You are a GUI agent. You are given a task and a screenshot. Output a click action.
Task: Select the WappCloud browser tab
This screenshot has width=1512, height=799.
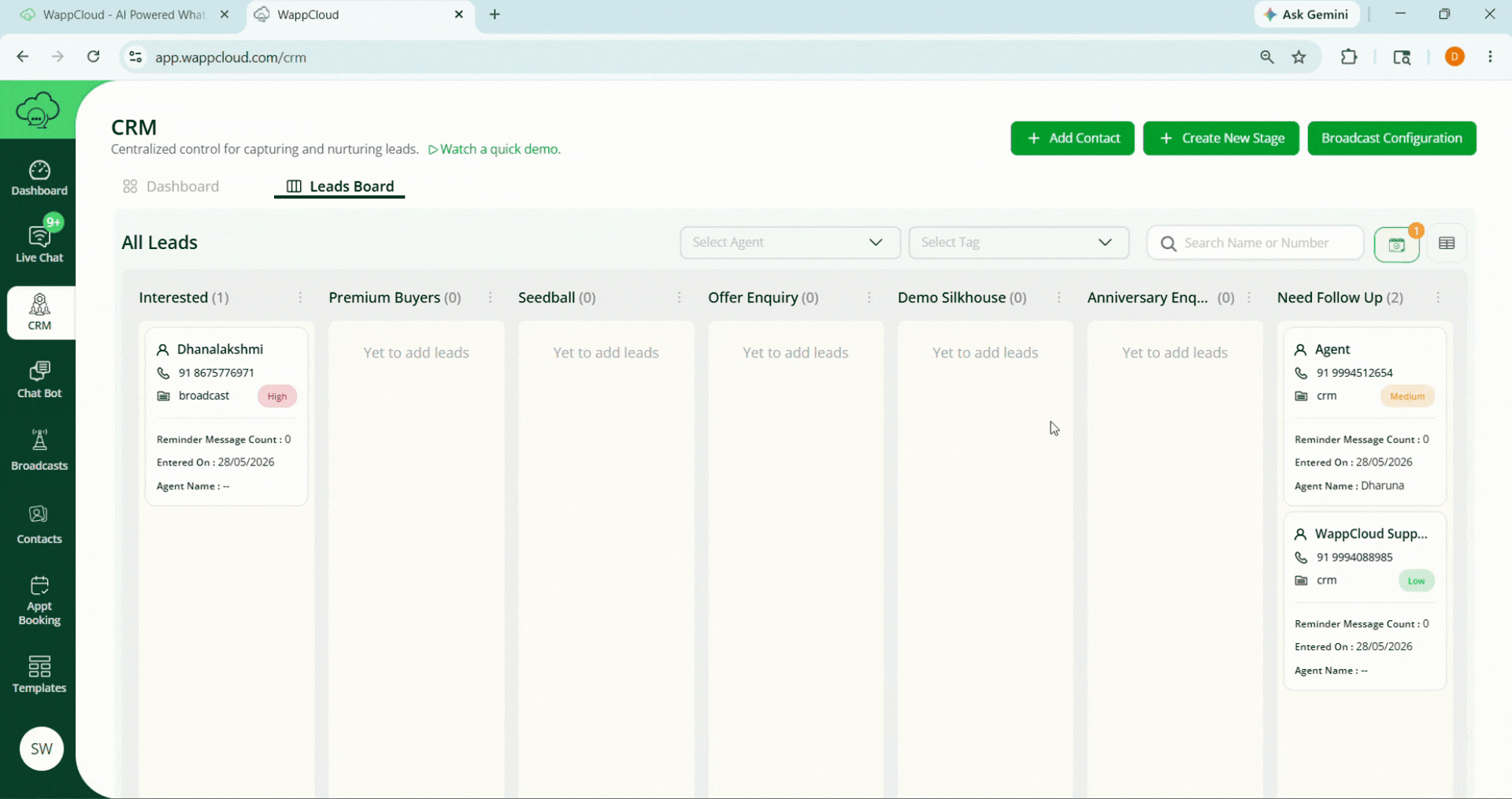pos(361,15)
